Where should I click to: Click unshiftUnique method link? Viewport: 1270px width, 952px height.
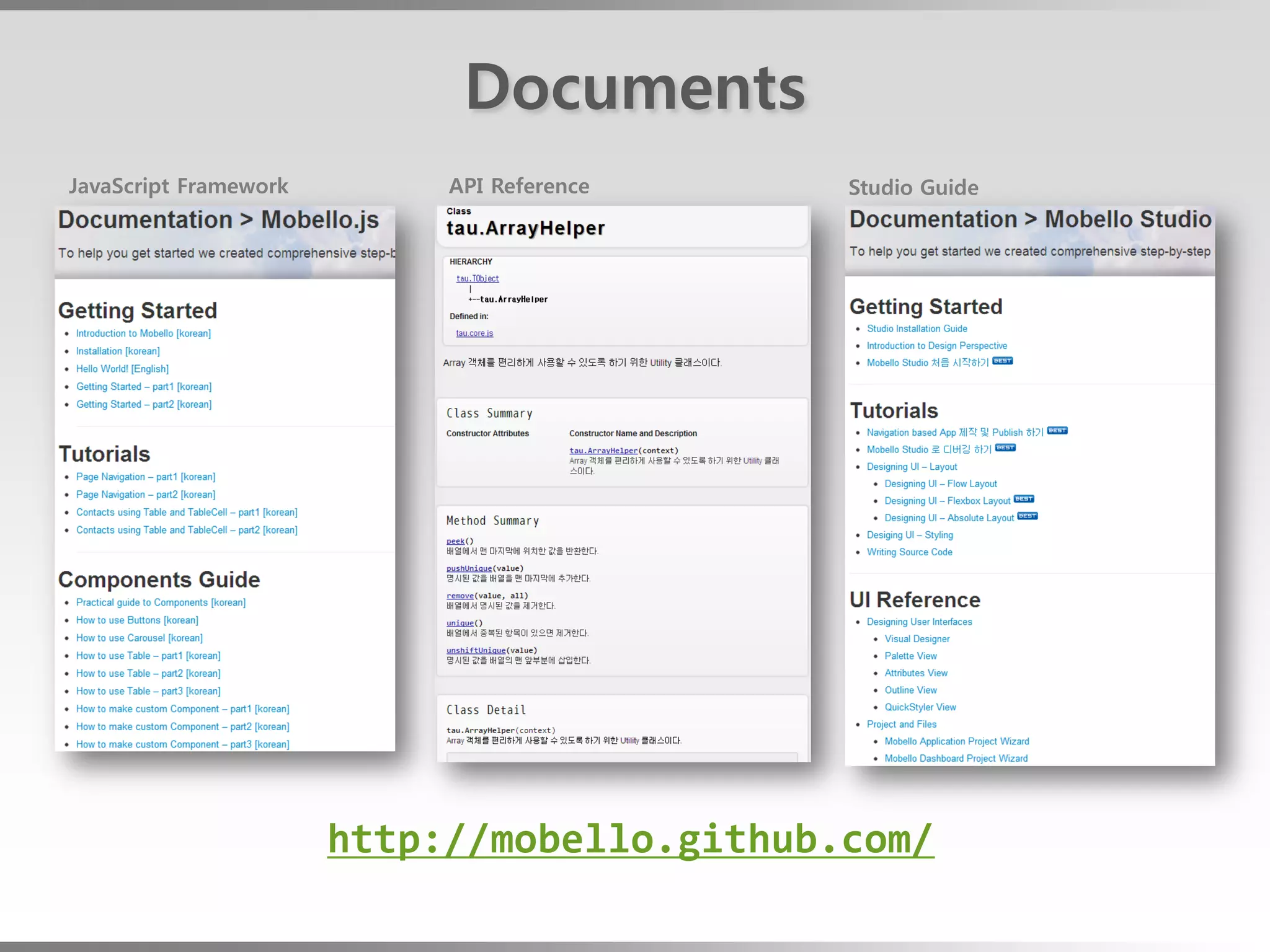tap(476, 650)
